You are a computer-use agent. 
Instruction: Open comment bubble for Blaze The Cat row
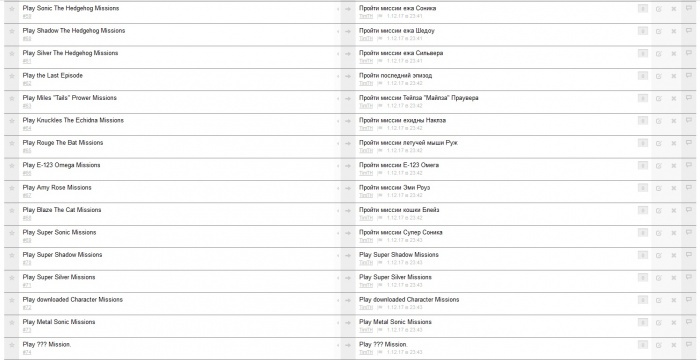click(688, 210)
